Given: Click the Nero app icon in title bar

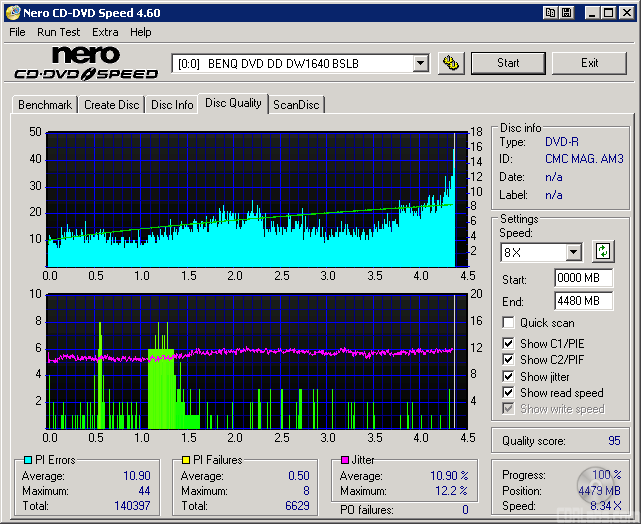Looking at the screenshot, I should click(x=12, y=13).
